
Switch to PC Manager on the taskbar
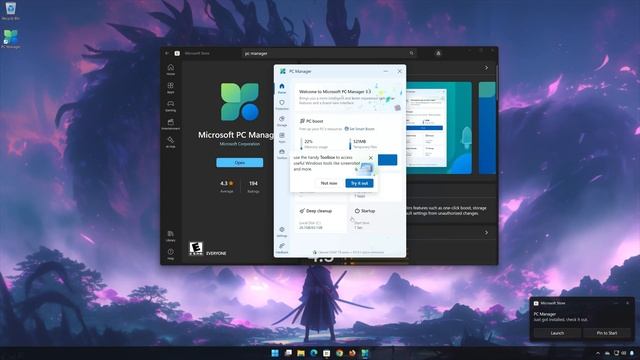click(x=365, y=353)
